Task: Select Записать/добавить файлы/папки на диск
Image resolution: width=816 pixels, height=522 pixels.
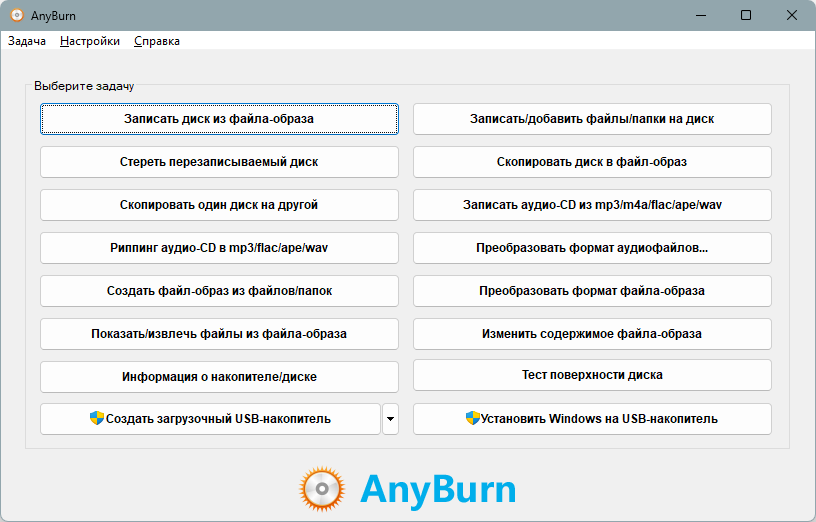Action: (592, 119)
